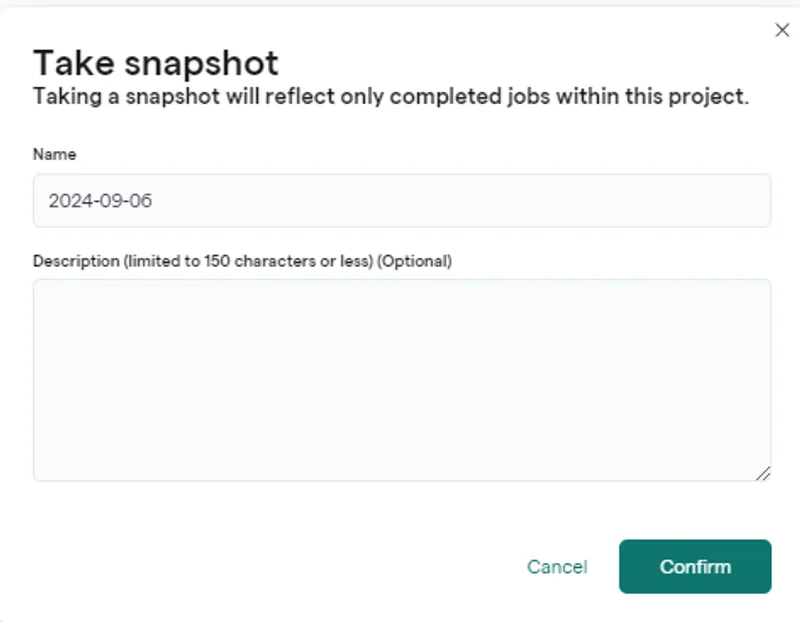This screenshot has height=622, width=800.
Task: Place cursor in the 2024-09-06 text
Action: point(100,200)
